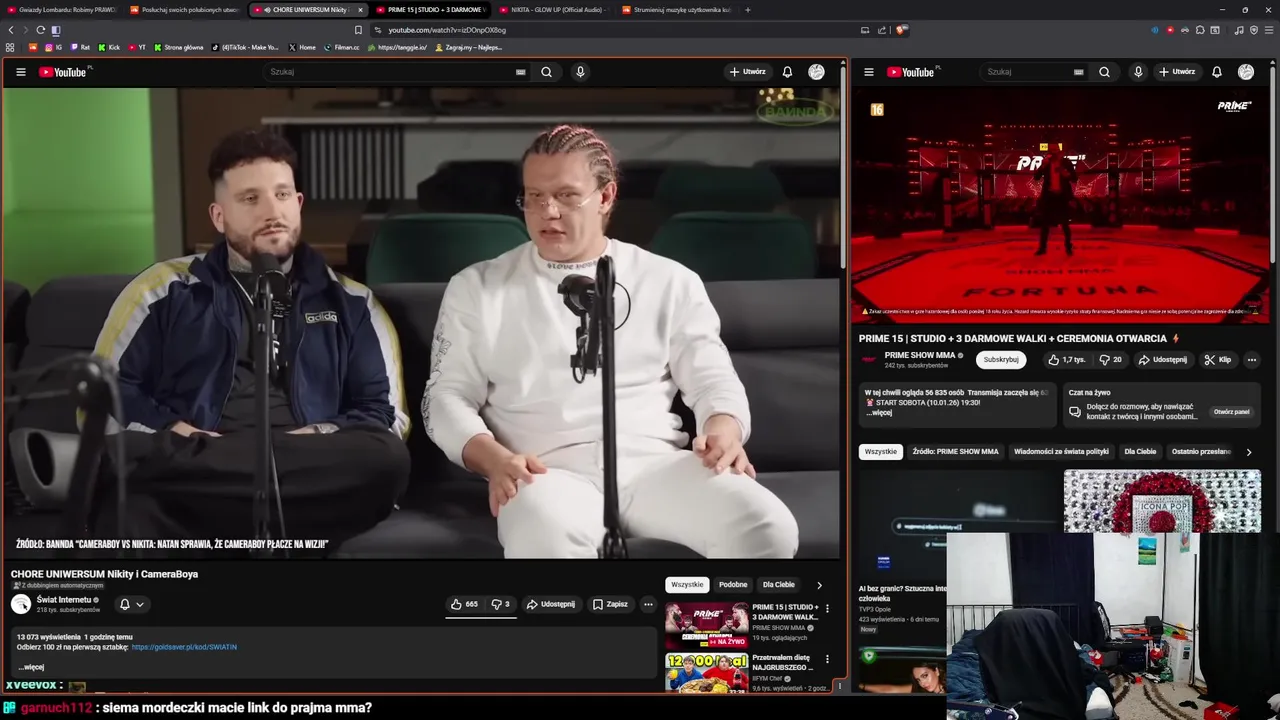Open browser extensions puzzle icon
Image resolution: width=1280 pixels, height=720 pixels.
1200,30
